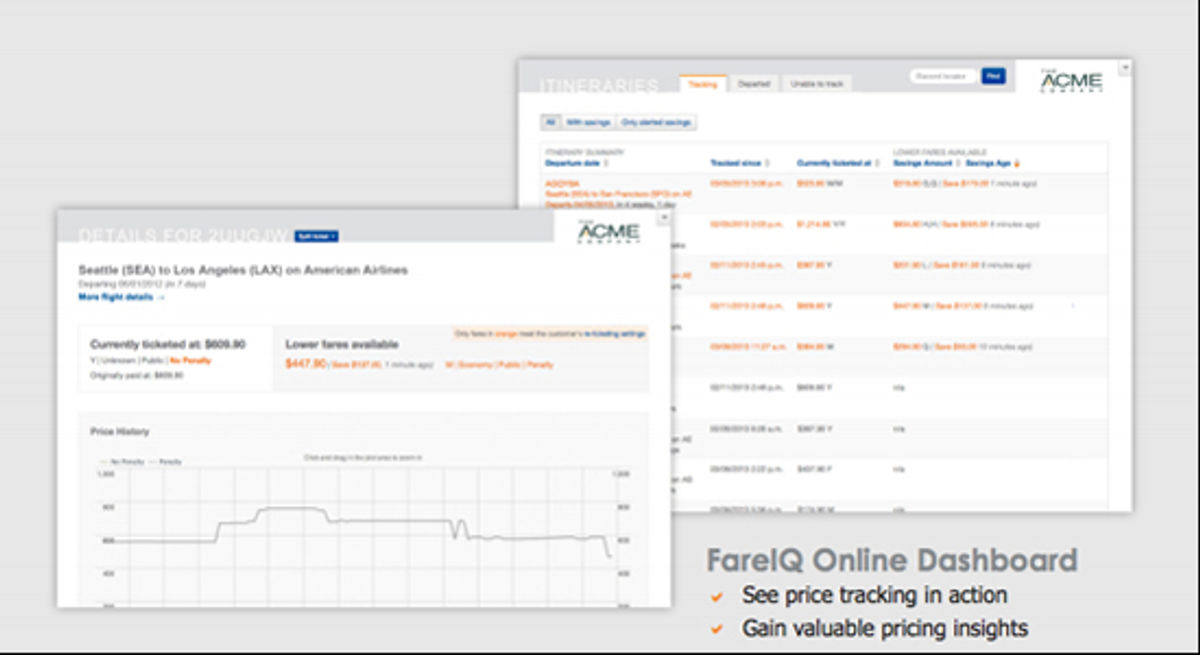Open the corner dropdown arrow in Itineraries window
The width and height of the screenshot is (1200, 655).
click(1124, 68)
